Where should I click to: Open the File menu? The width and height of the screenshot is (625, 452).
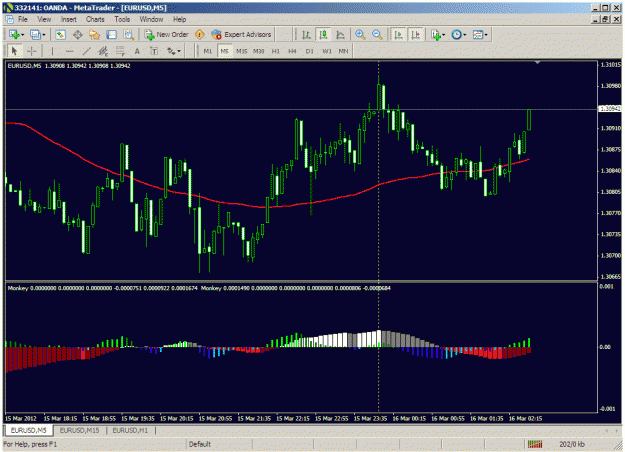coord(23,19)
